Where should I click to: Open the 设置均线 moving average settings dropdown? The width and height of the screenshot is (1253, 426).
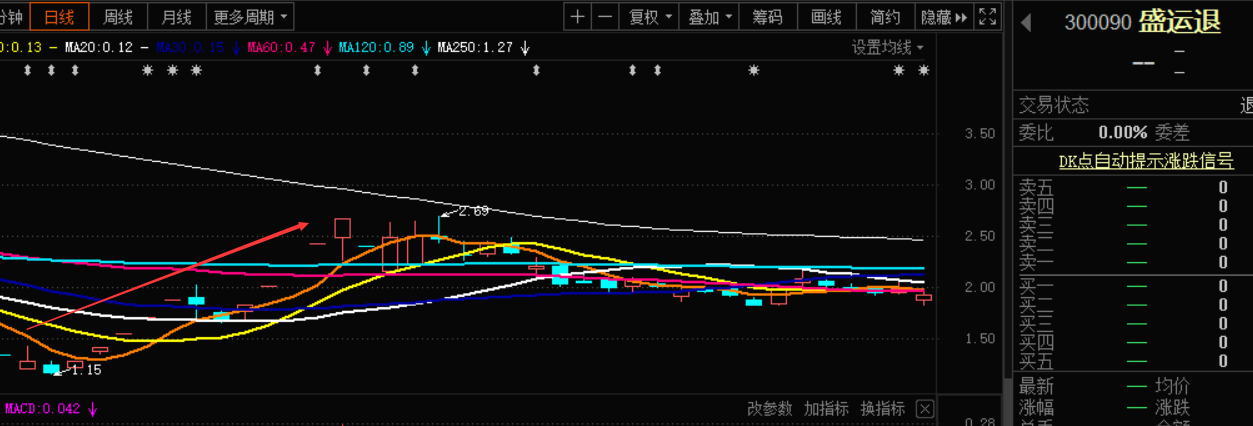pos(887,47)
